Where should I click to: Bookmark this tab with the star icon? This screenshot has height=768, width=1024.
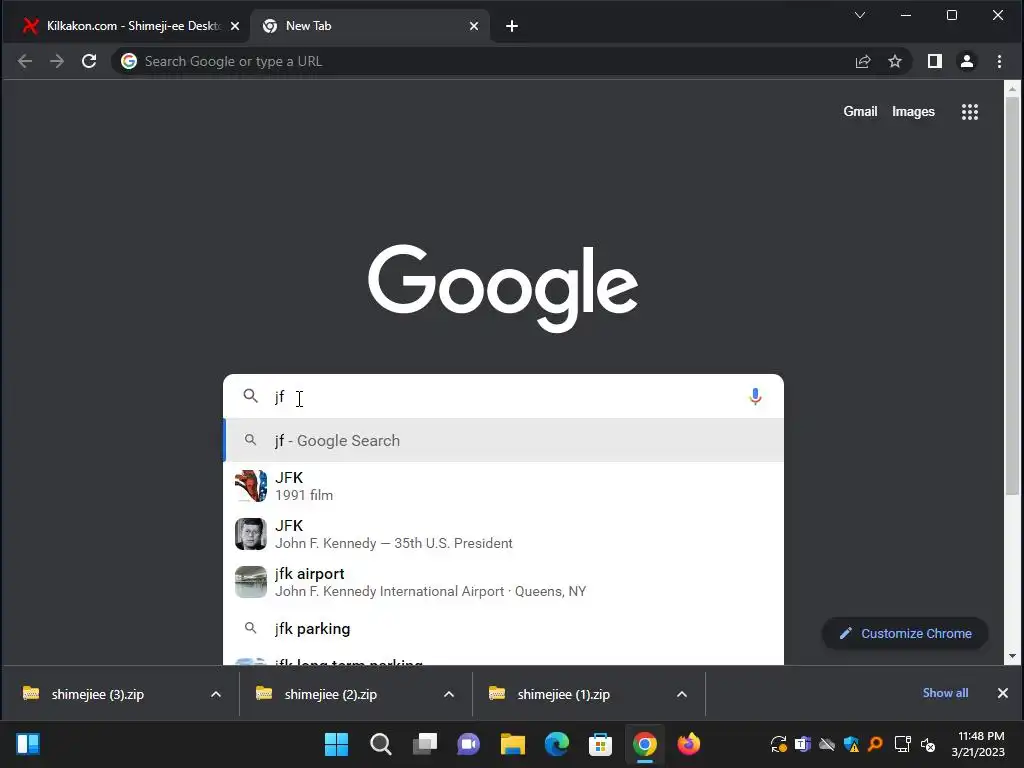(895, 61)
